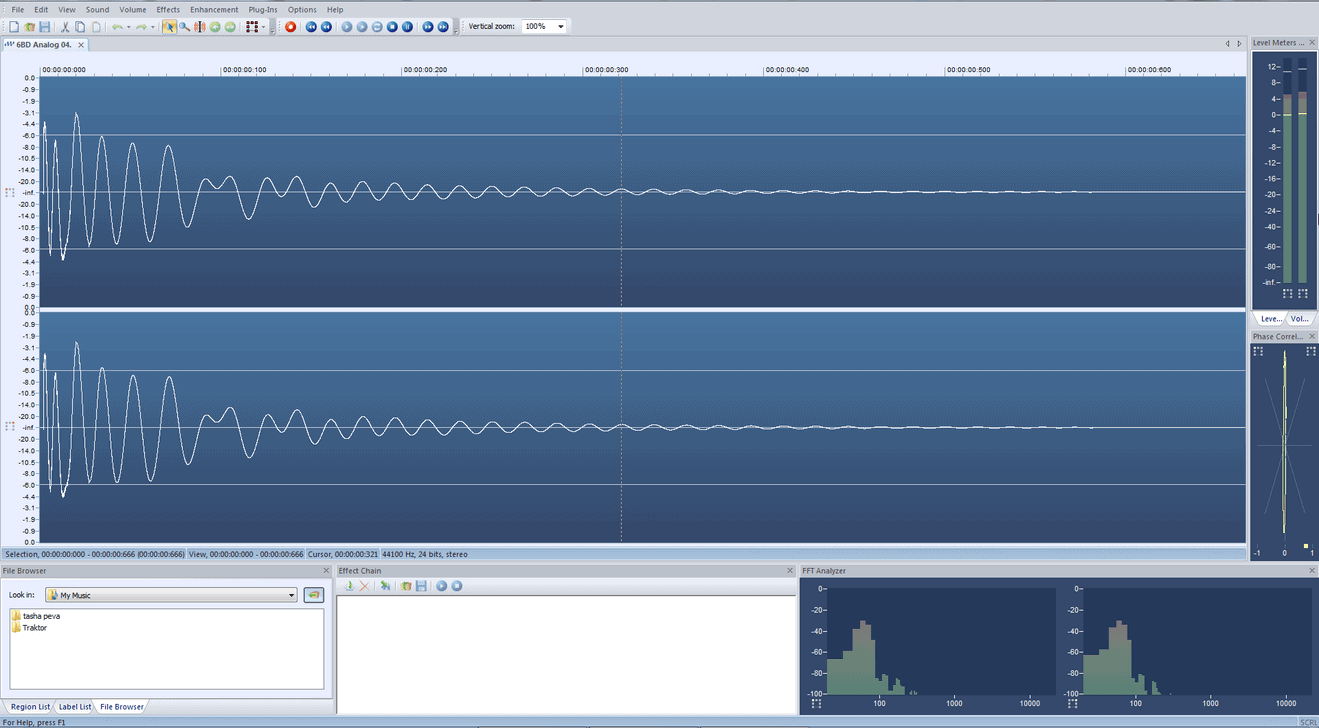Switch to the Region List tab
The height and width of the screenshot is (728, 1319).
pyautogui.click(x=30, y=707)
